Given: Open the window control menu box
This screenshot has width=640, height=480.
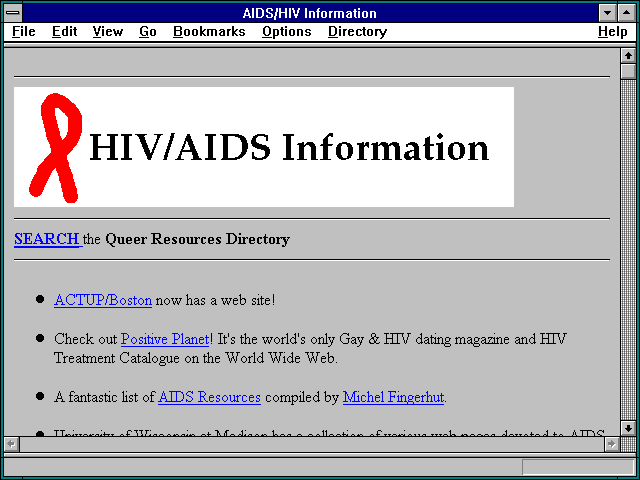Looking at the screenshot, I should [13, 13].
